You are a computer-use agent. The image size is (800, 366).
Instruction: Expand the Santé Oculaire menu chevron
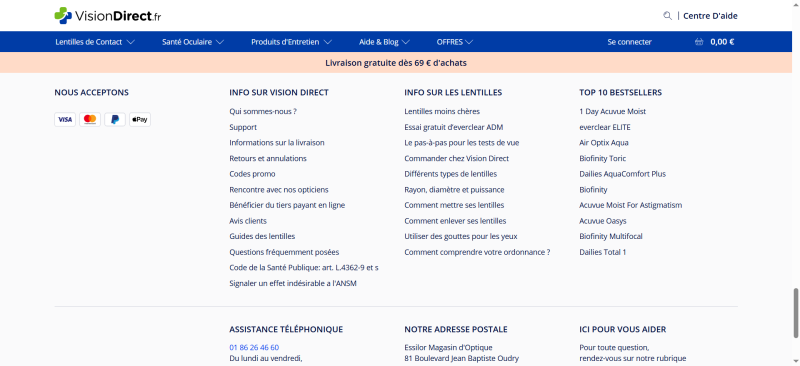pos(220,42)
